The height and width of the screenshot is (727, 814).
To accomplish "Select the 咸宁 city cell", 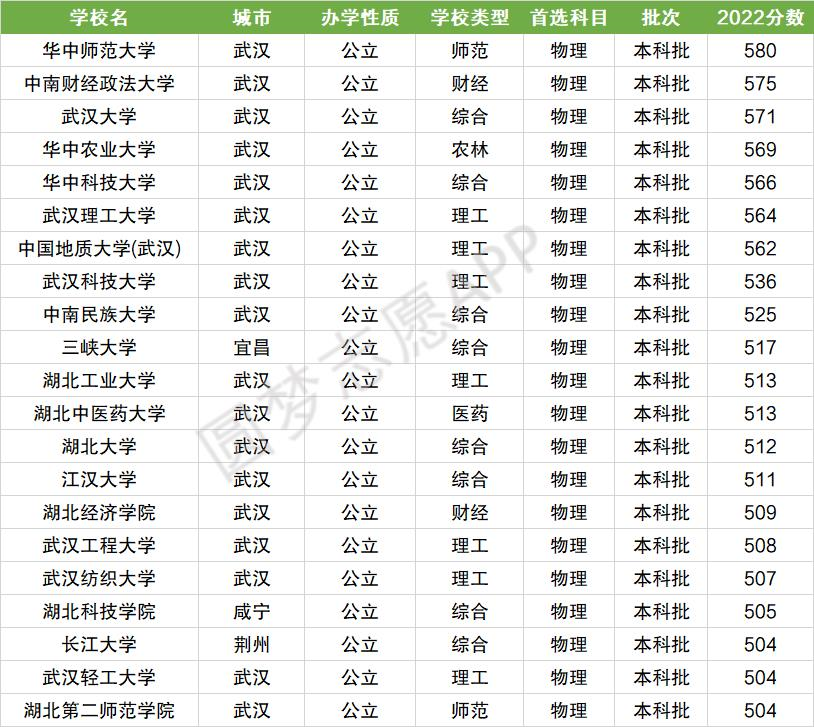I will click(251, 612).
